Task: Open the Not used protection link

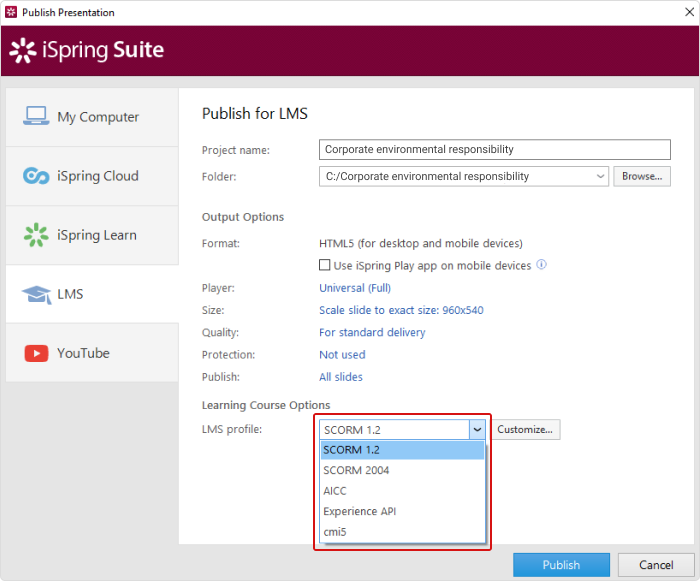Action: coord(342,355)
